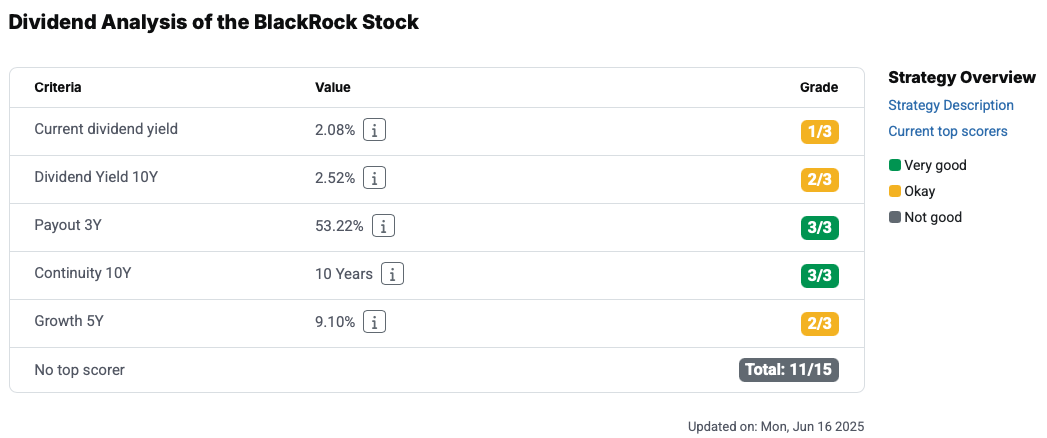Select the Value column header
Screen dimensions: 1047x438
point(333,87)
